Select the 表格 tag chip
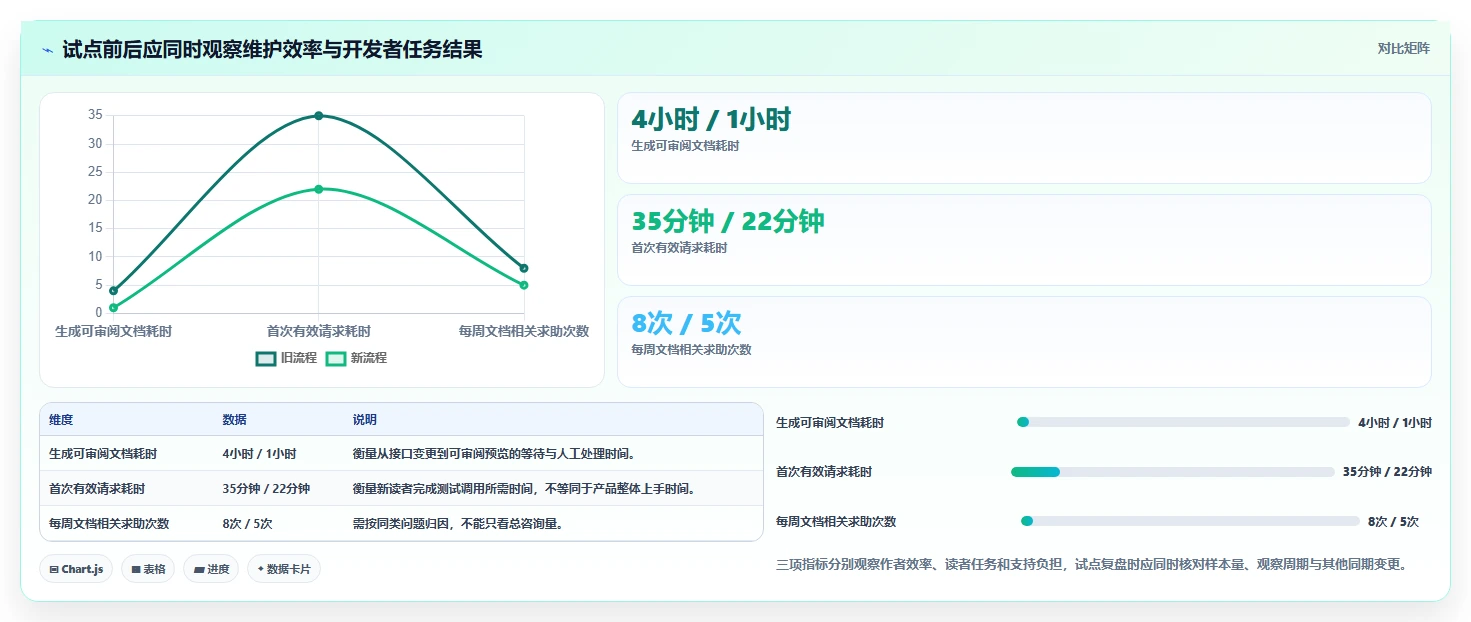 point(148,569)
